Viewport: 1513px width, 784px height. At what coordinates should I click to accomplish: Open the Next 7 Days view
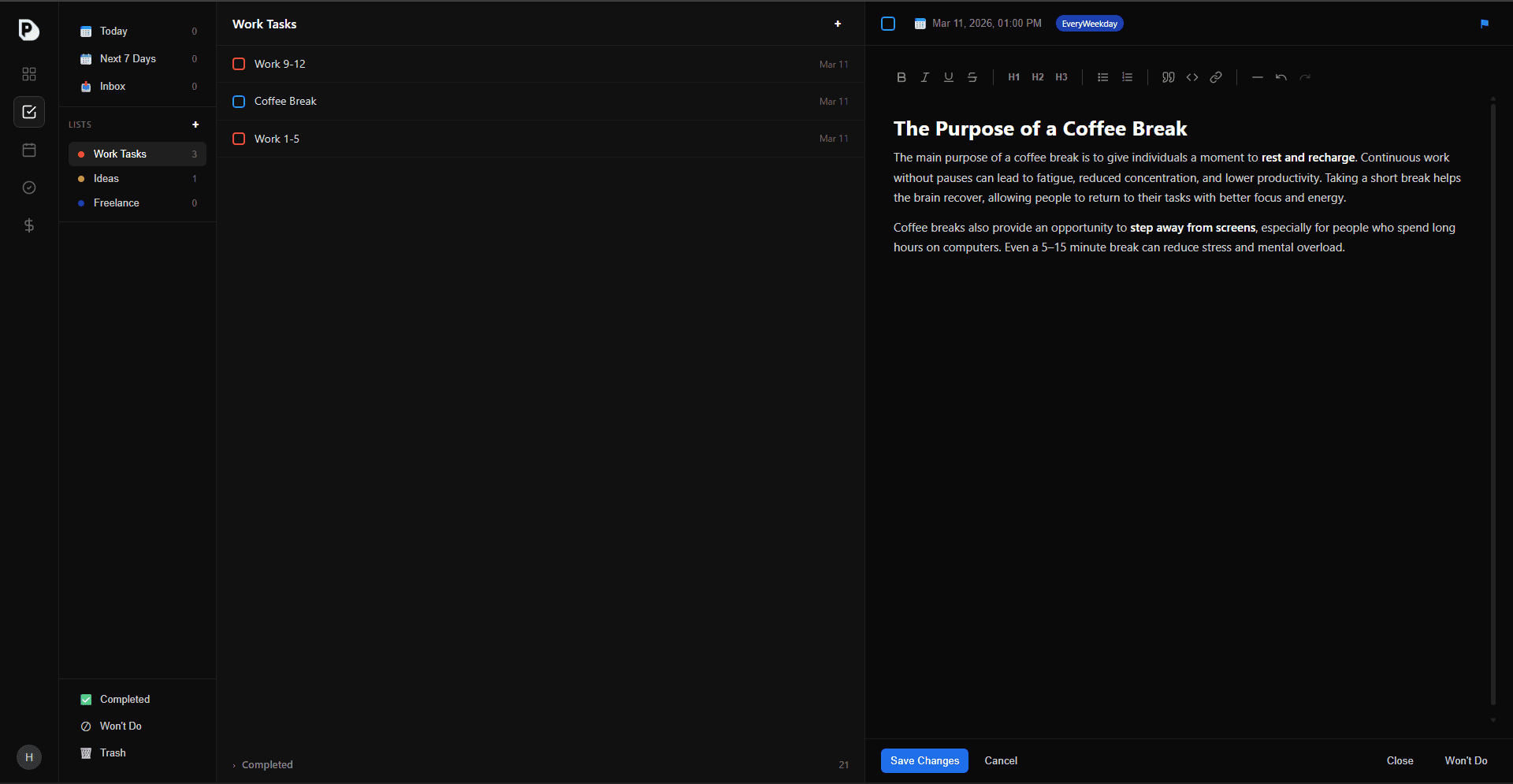coord(128,59)
